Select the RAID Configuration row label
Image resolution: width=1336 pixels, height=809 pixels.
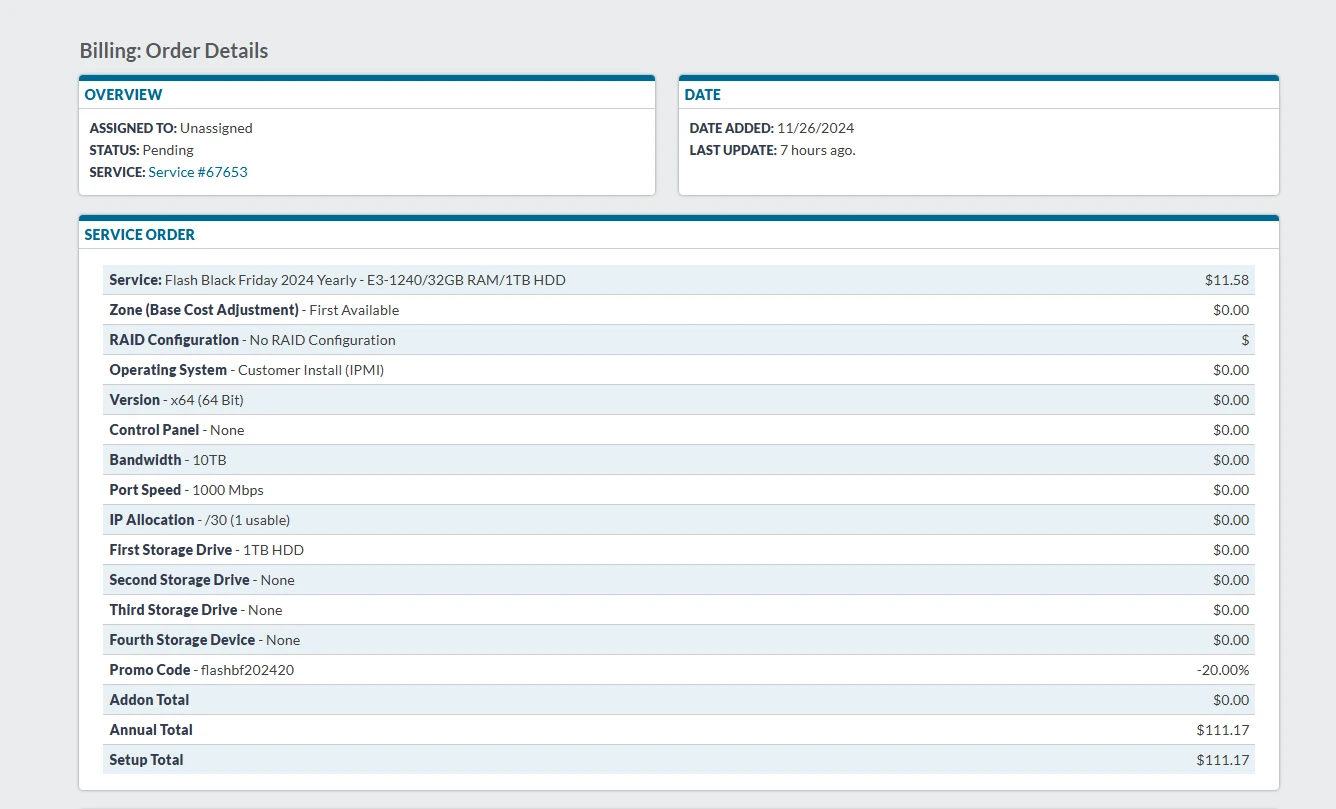174,340
